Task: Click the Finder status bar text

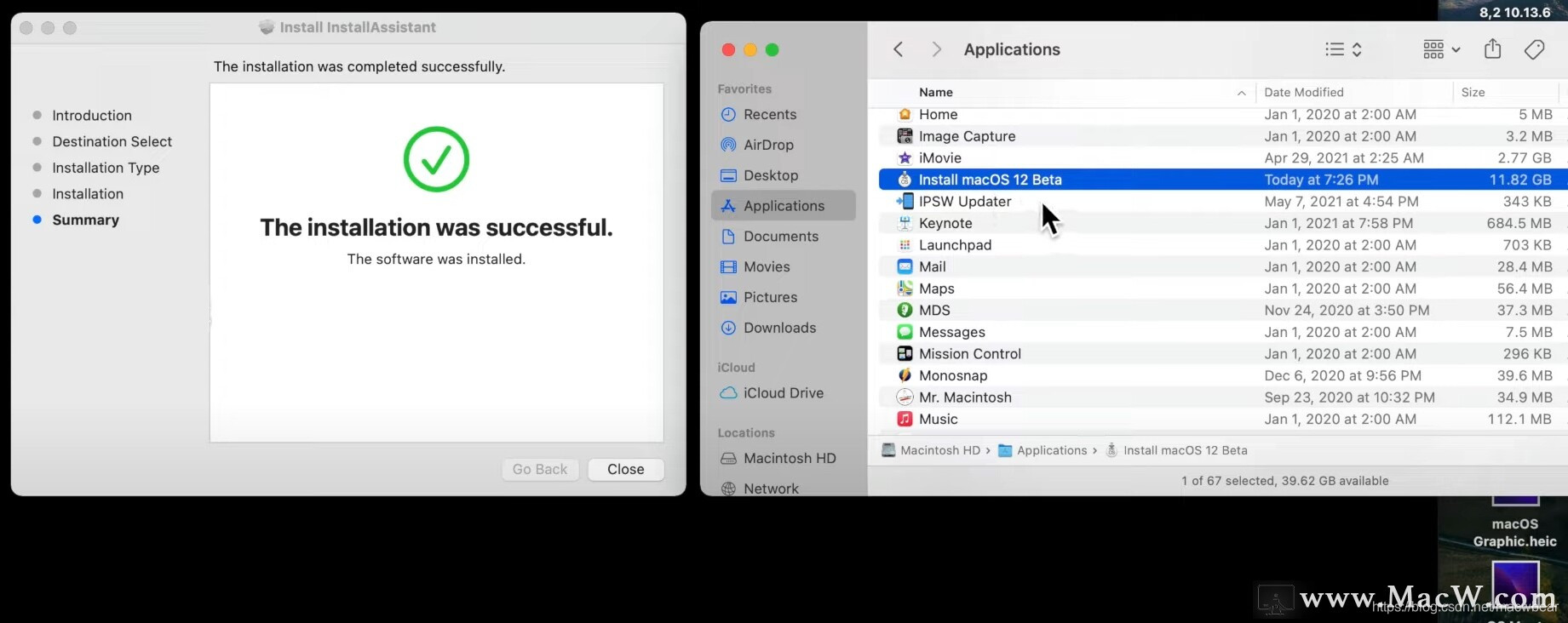Action: [x=1284, y=481]
